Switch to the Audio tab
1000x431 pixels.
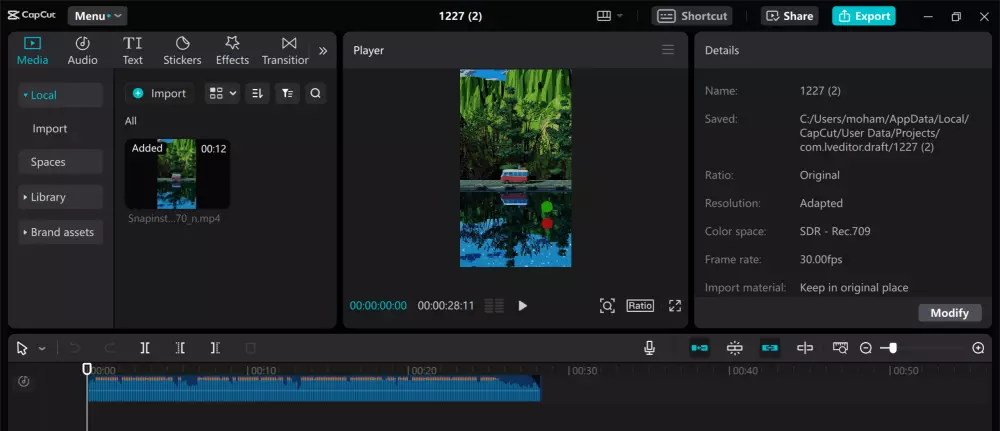pyautogui.click(x=82, y=51)
